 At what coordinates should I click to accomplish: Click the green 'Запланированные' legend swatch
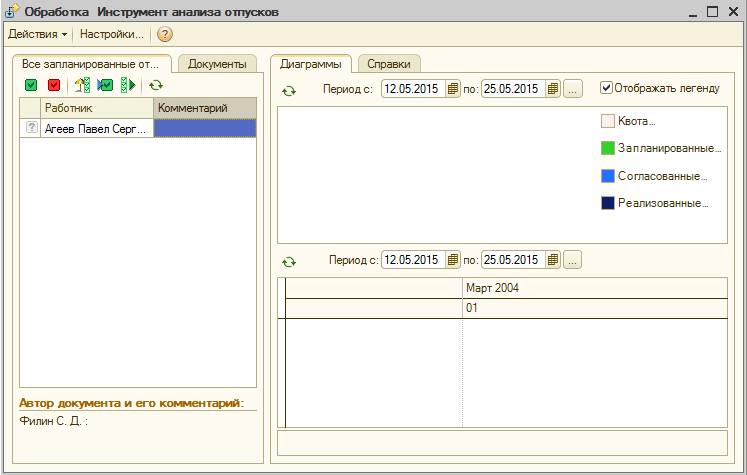coord(607,148)
